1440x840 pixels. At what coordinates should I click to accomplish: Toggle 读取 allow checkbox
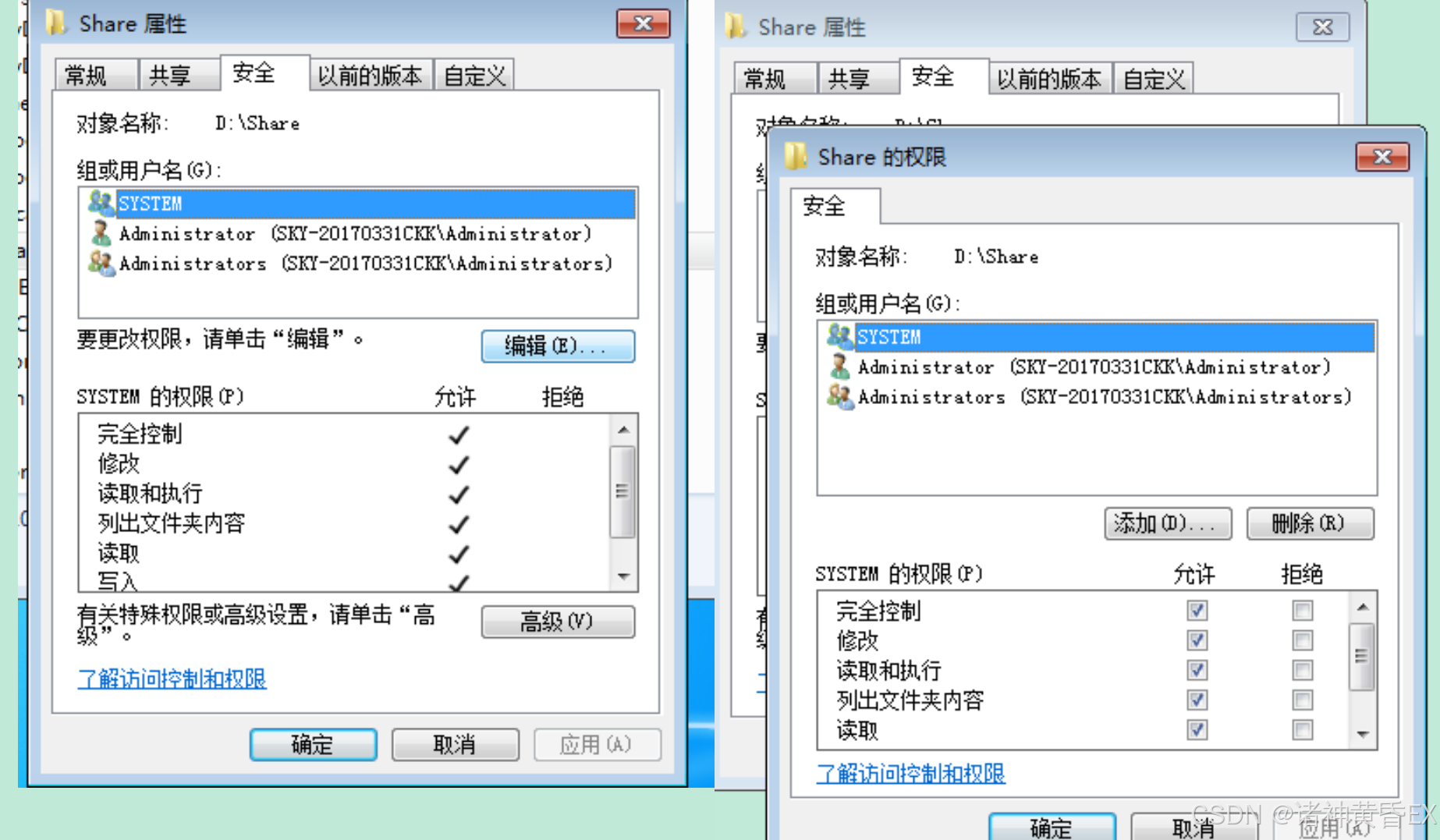click(x=1197, y=730)
